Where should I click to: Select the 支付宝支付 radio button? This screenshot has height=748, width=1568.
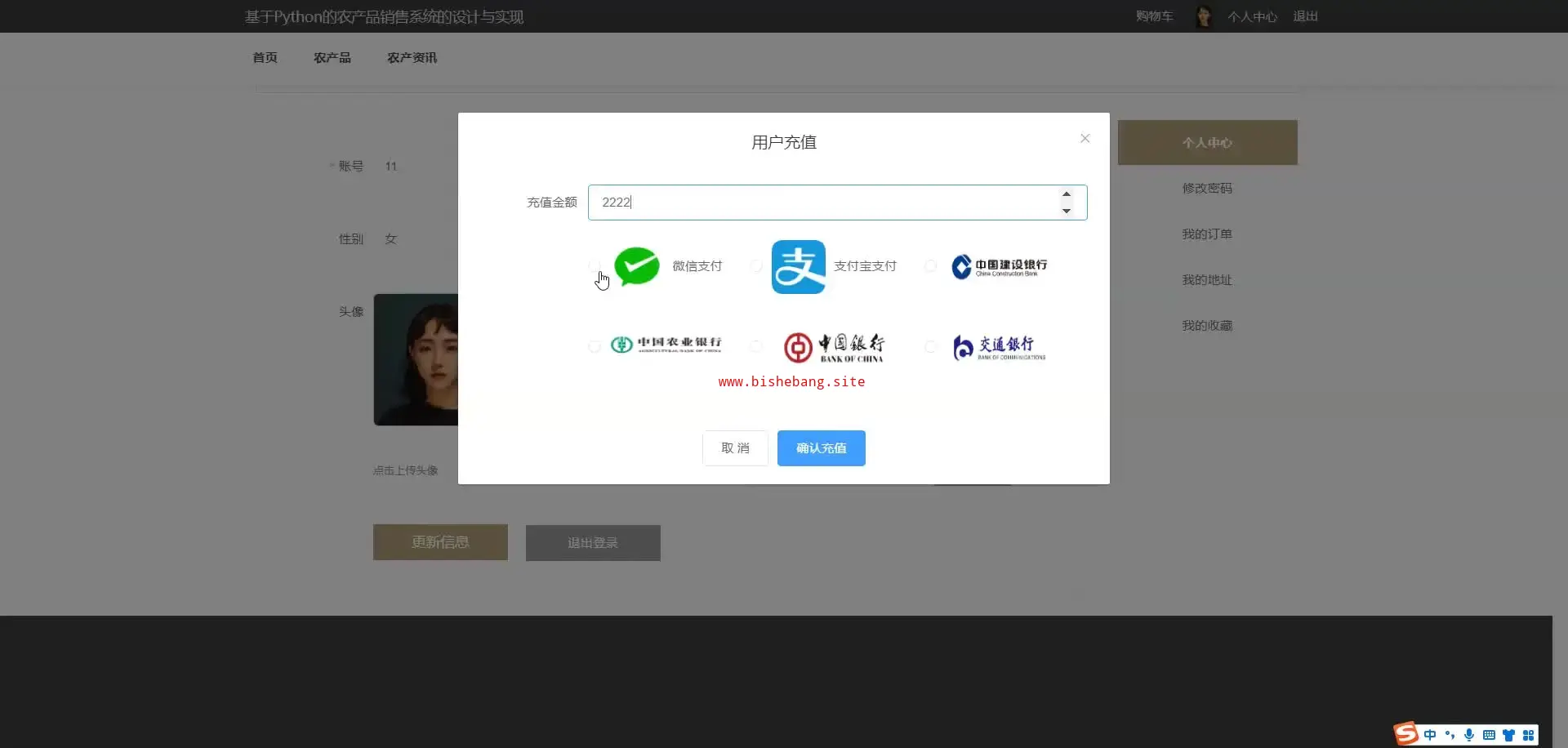[756, 266]
